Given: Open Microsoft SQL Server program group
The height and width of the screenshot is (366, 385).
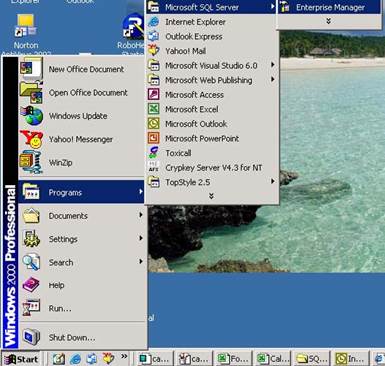Looking at the screenshot, I should (212, 7).
